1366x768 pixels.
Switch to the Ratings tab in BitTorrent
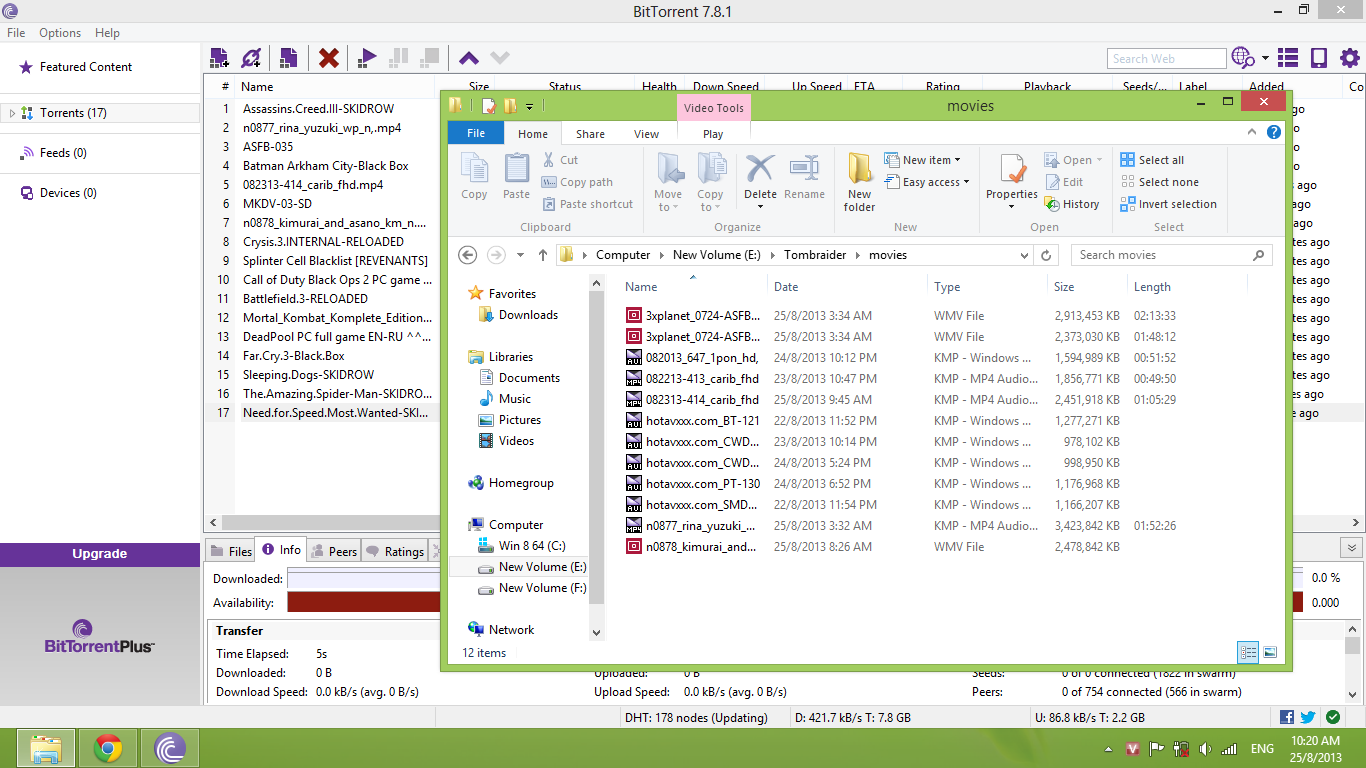[394, 551]
